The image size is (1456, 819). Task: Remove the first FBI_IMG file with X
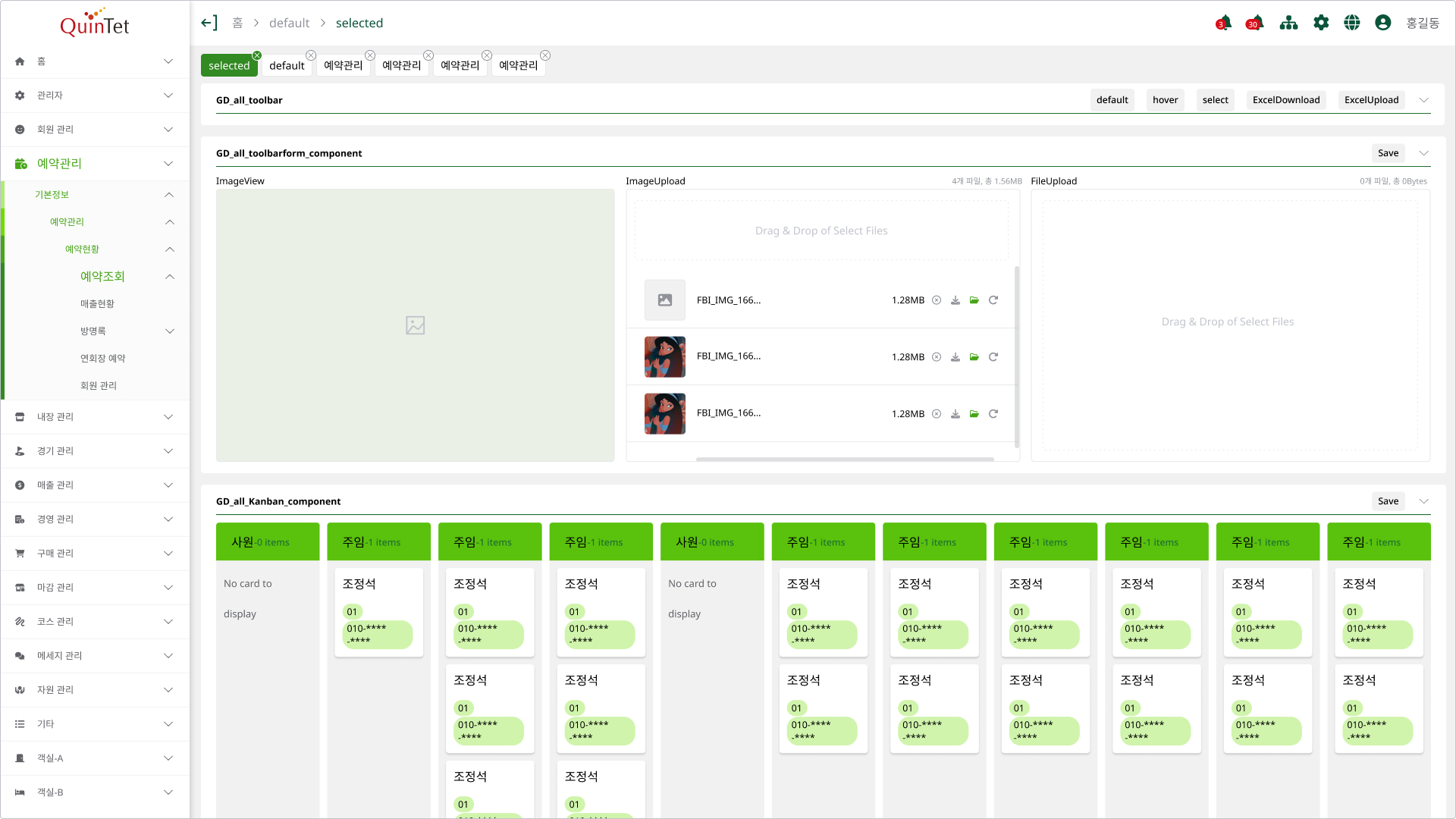[937, 300]
